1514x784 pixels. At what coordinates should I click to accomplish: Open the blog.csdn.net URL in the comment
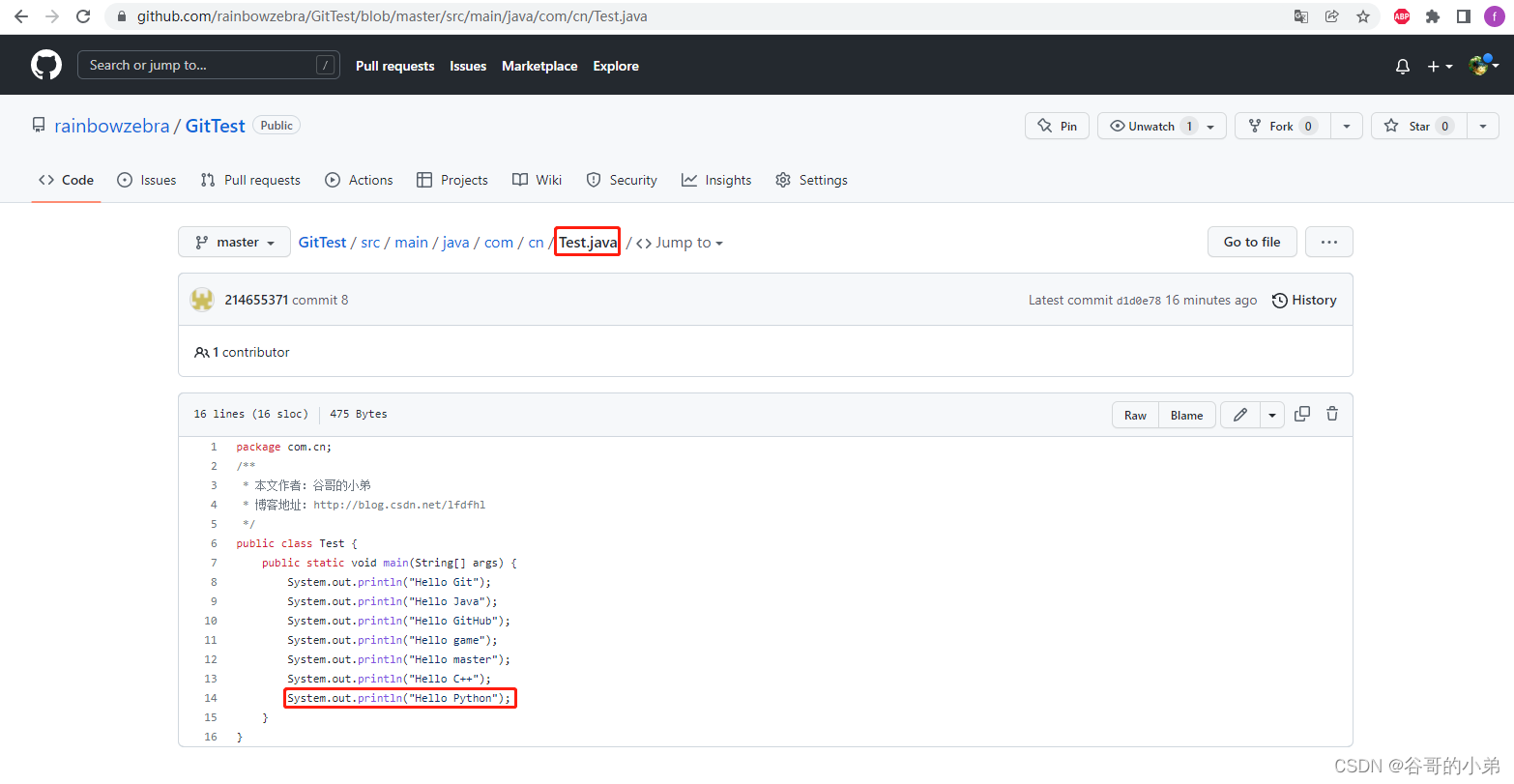click(x=399, y=505)
